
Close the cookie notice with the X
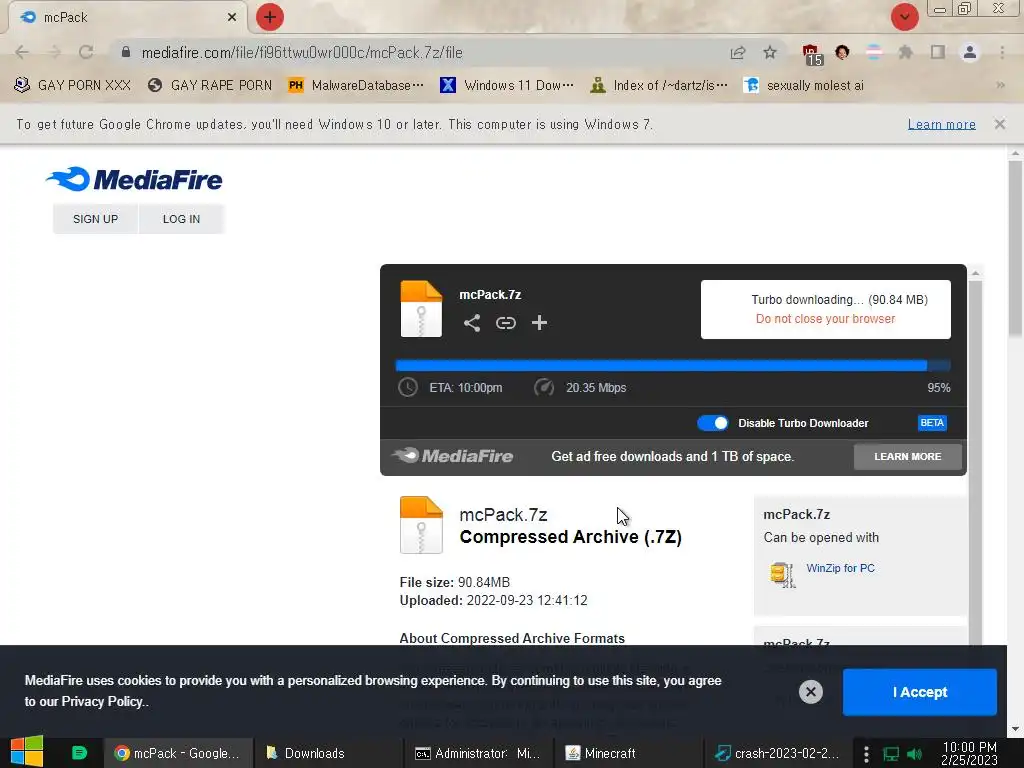coord(810,692)
